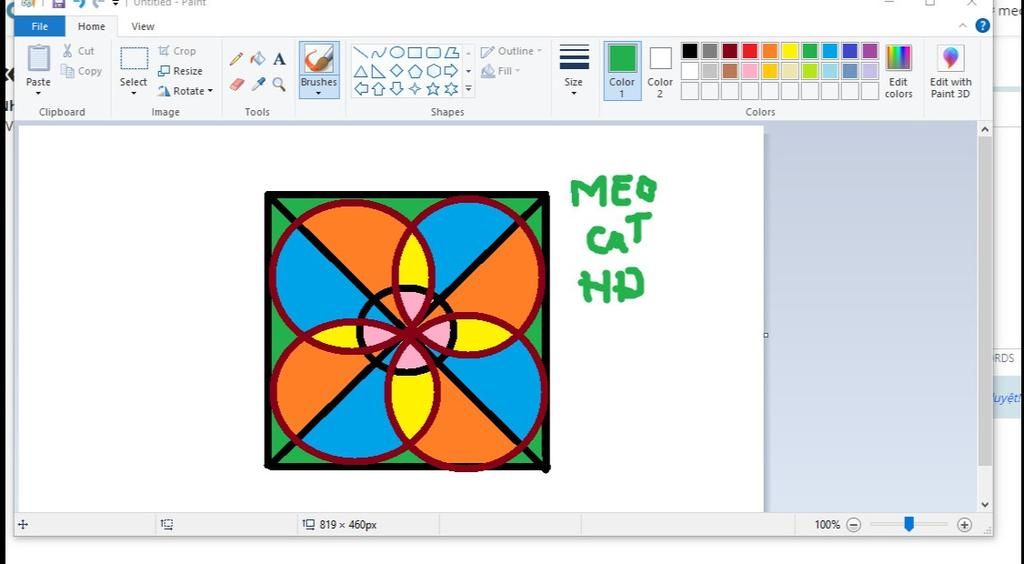Choose the Line shape

tap(360, 52)
